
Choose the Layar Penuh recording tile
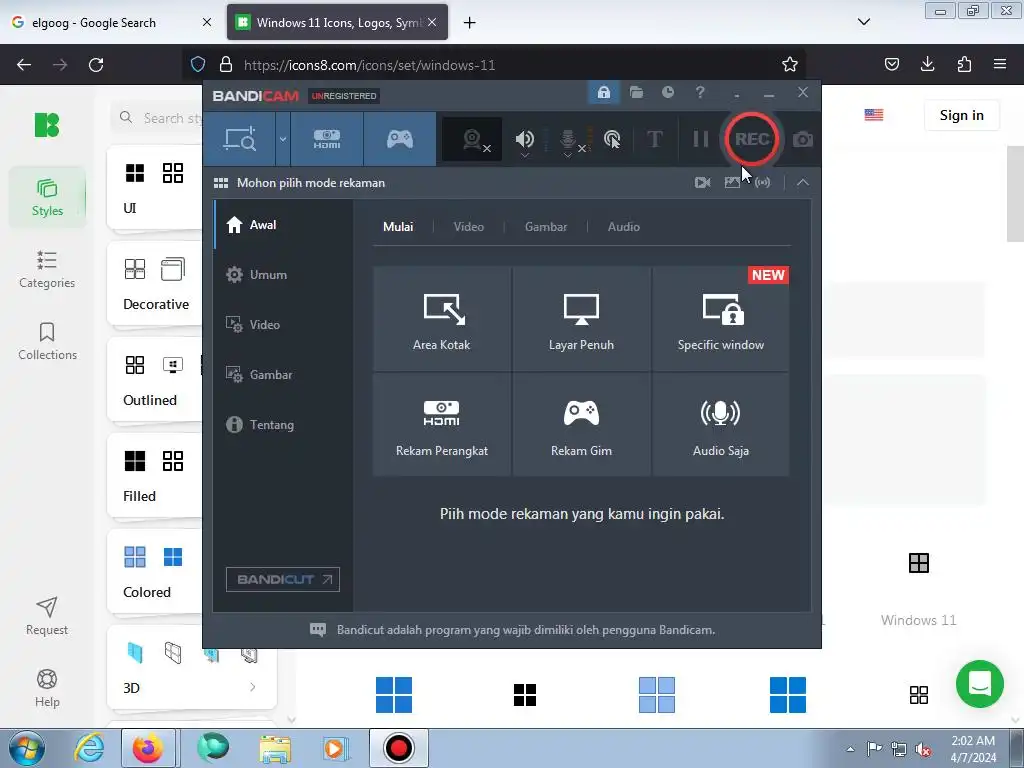pos(581,319)
